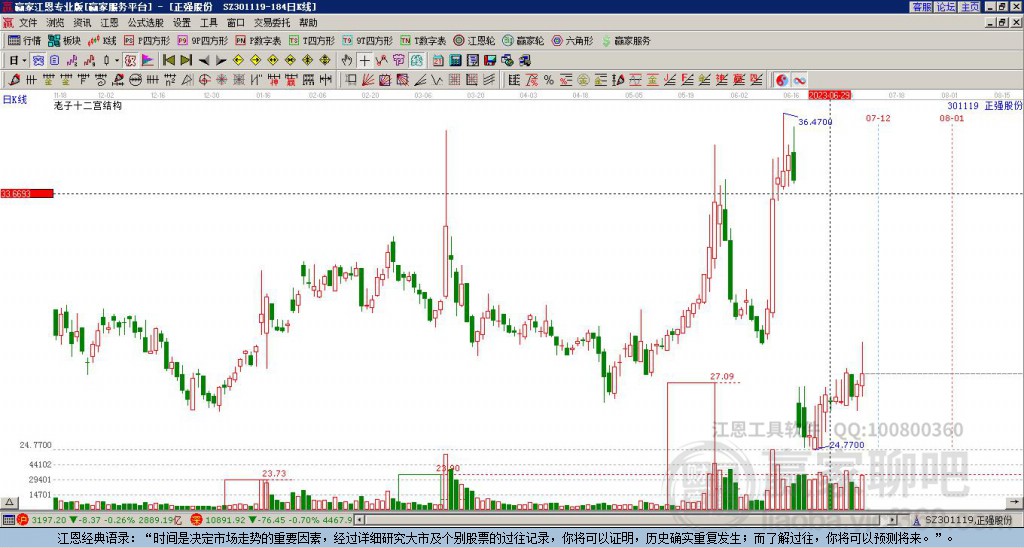Switch to K线 candlestick chart
1024x548 pixels.
pyautogui.click(x=102, y=40)
